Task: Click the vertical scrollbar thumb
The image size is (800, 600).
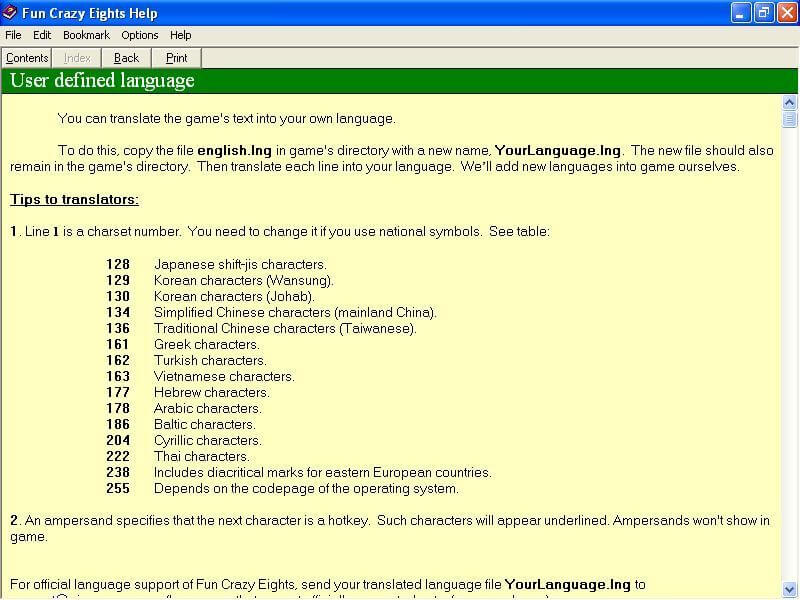Action: [789, 119]
